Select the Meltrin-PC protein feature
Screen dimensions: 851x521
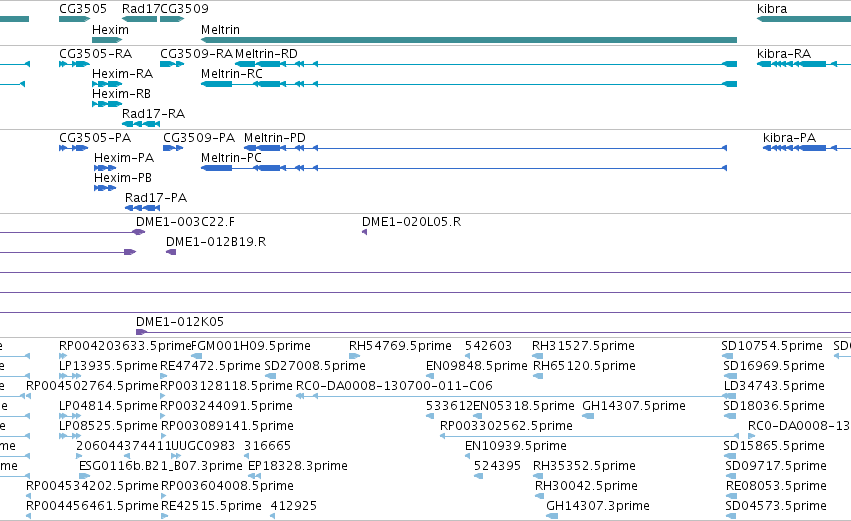[x=463, y=168]
